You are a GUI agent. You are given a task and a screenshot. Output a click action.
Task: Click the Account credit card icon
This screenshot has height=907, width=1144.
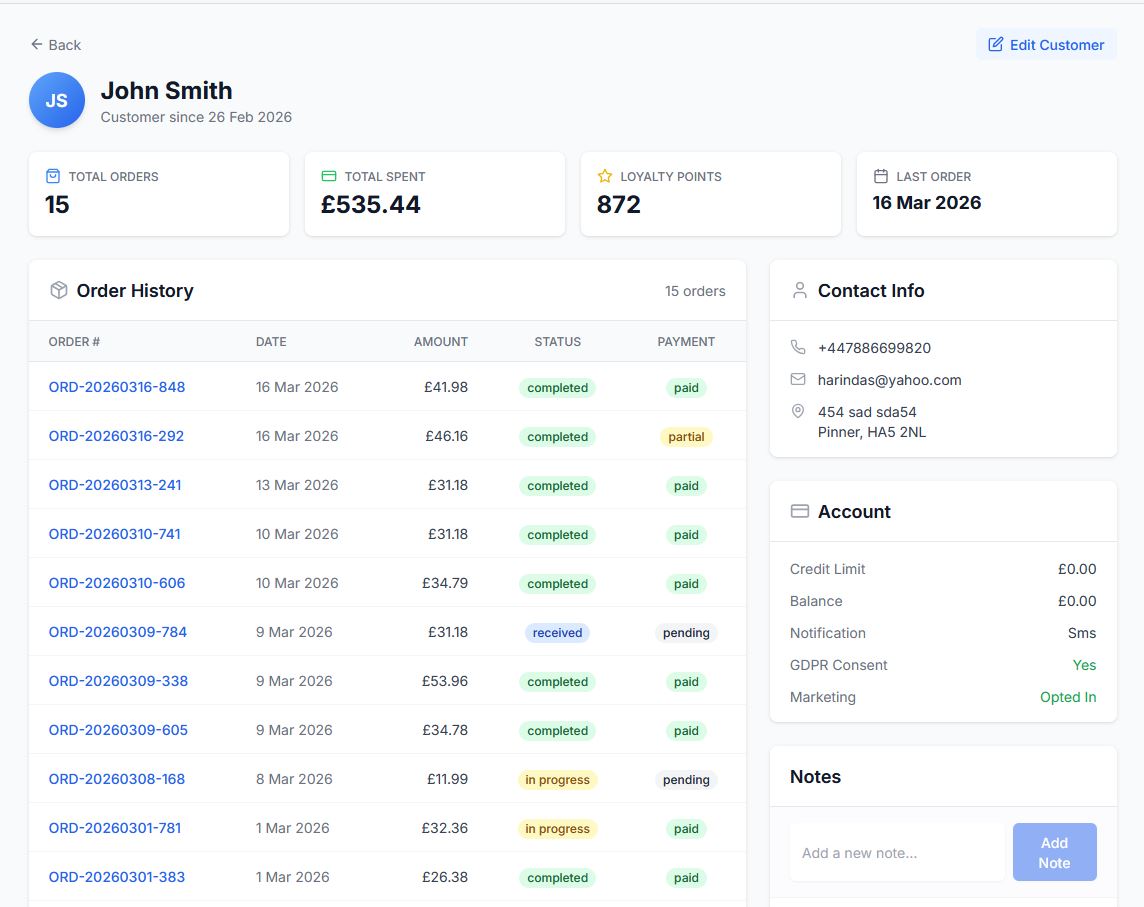(800, 512)
